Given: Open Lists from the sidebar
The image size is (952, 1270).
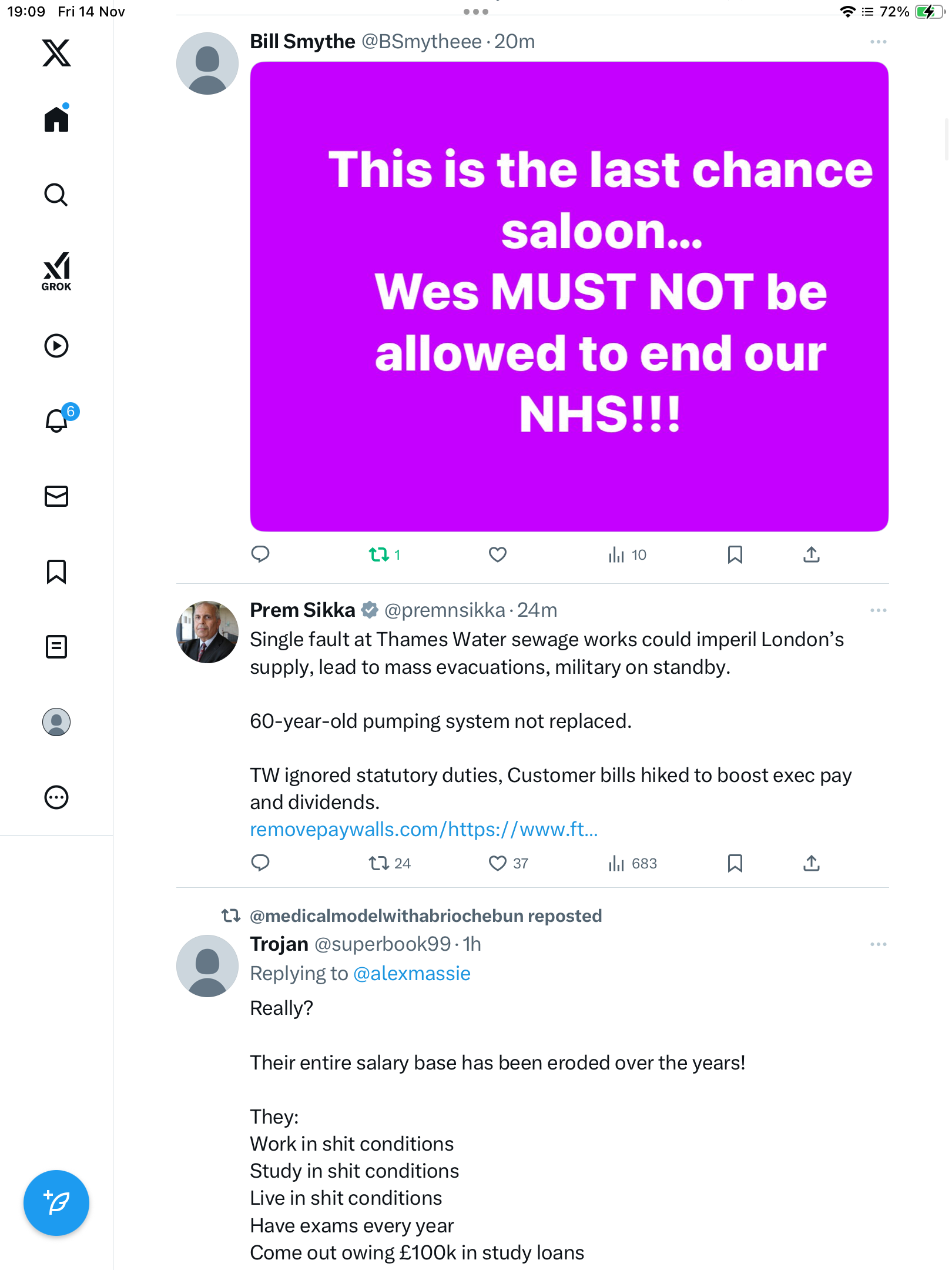Looking at the screenshot, I should pos(56,647).
